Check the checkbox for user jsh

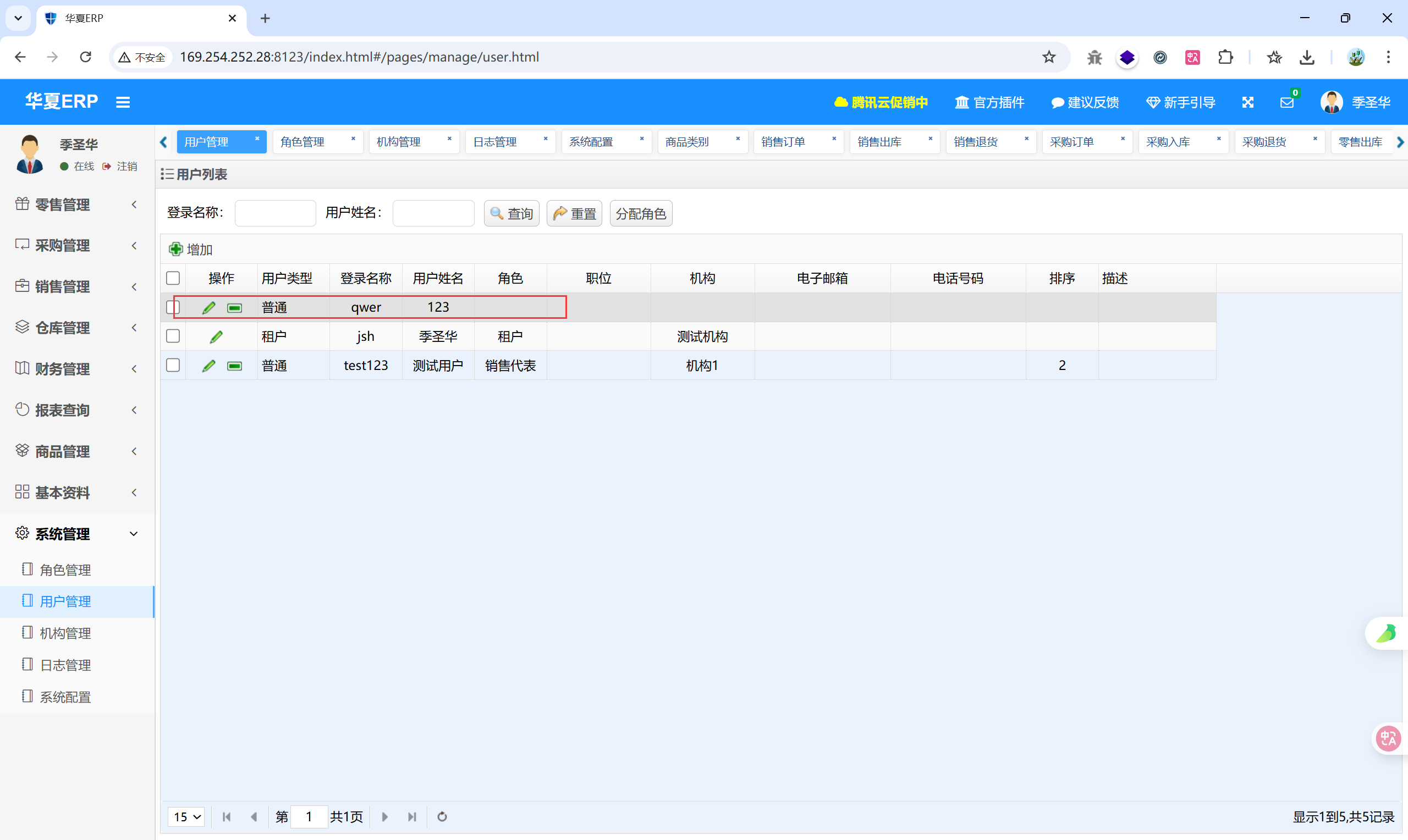173,336
